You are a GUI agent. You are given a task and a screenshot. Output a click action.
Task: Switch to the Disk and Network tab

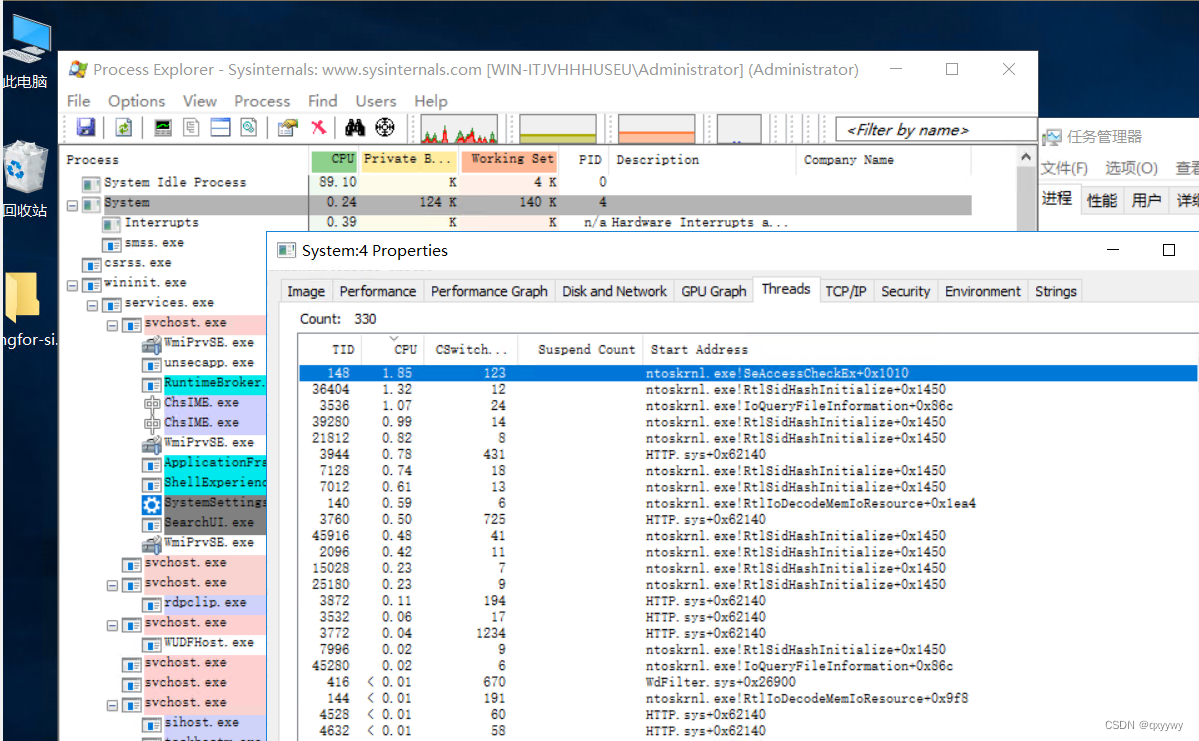pos(614,291)
